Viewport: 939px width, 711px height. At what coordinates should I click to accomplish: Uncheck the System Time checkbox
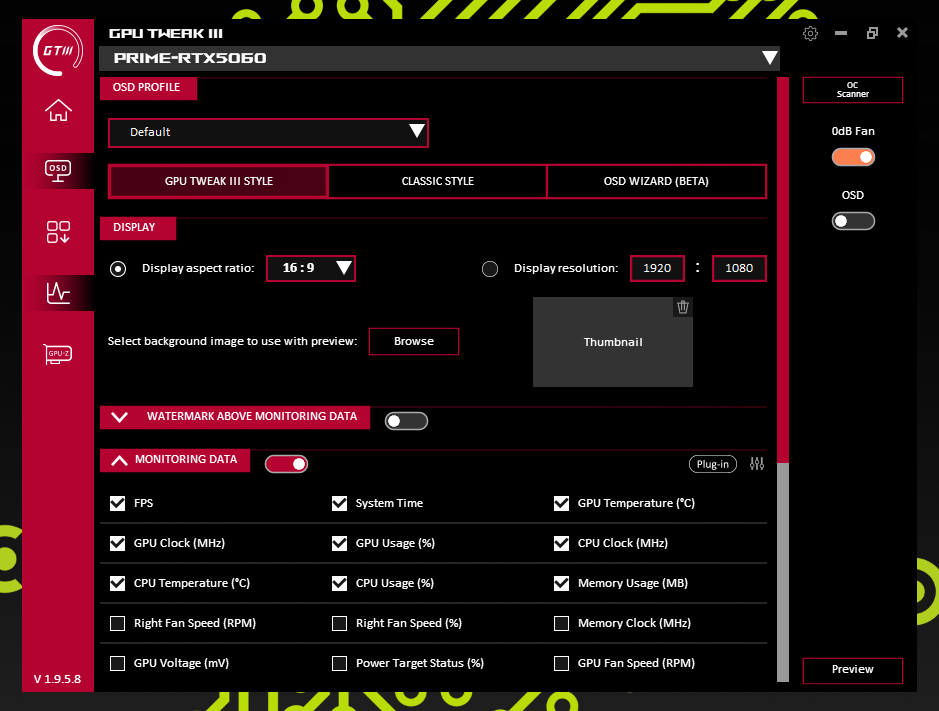(340, 503)
